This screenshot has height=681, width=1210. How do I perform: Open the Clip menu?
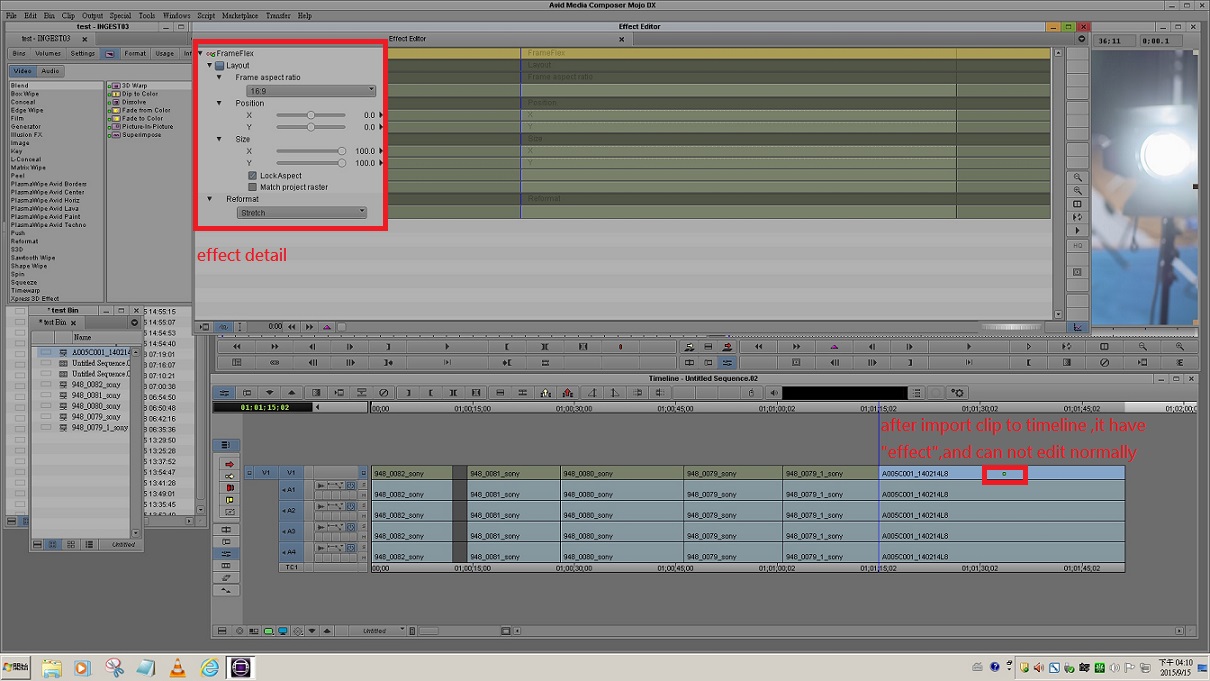(68, 16)
